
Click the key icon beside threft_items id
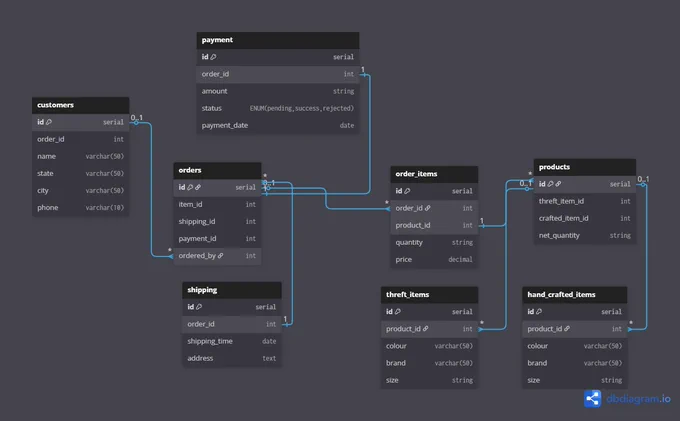tap(398, 312)
